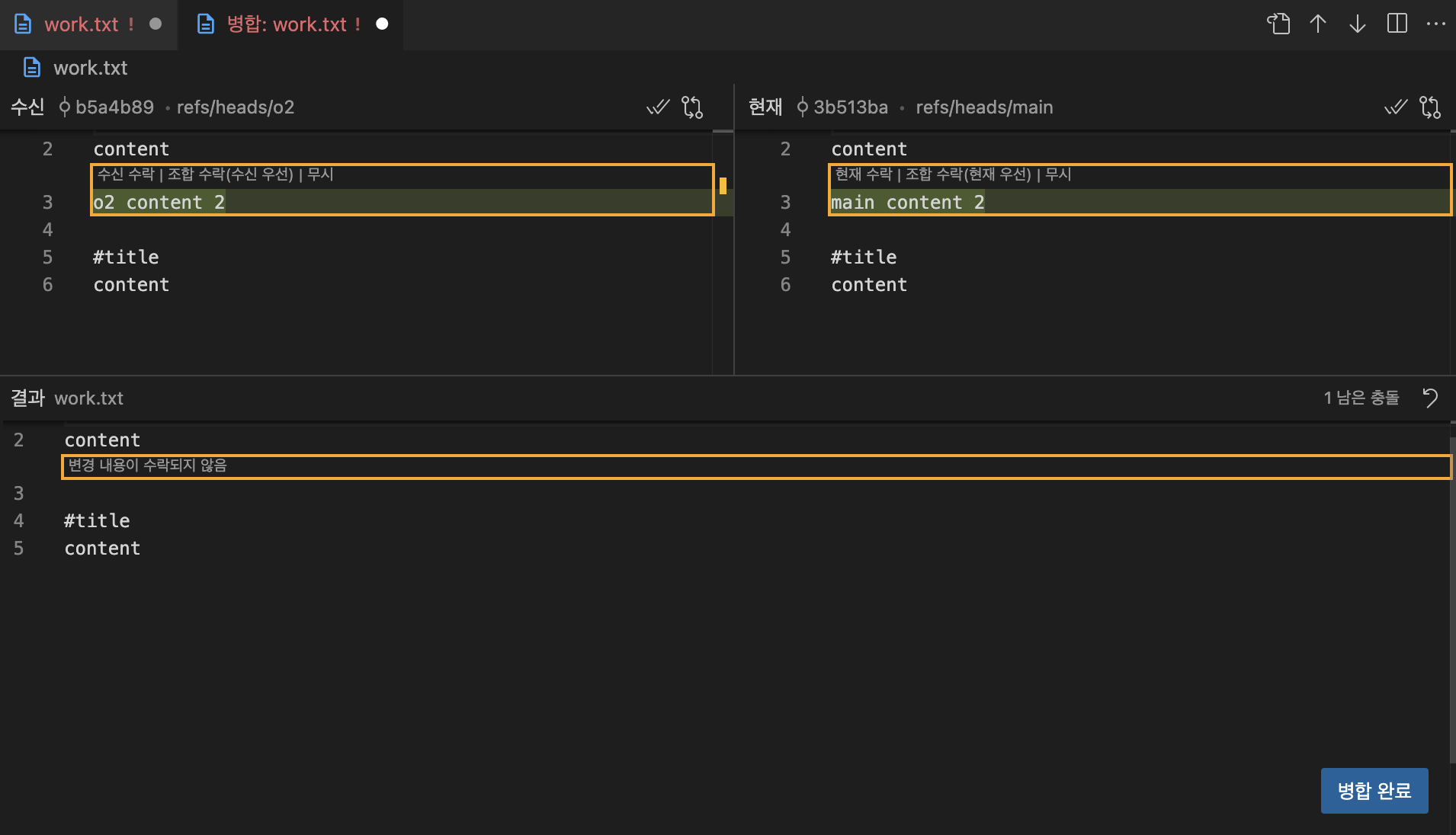Viewport: 1456px width, 835px height.
Task: Click '#title' line in the result pane
Action: click(x=97, y=521)
